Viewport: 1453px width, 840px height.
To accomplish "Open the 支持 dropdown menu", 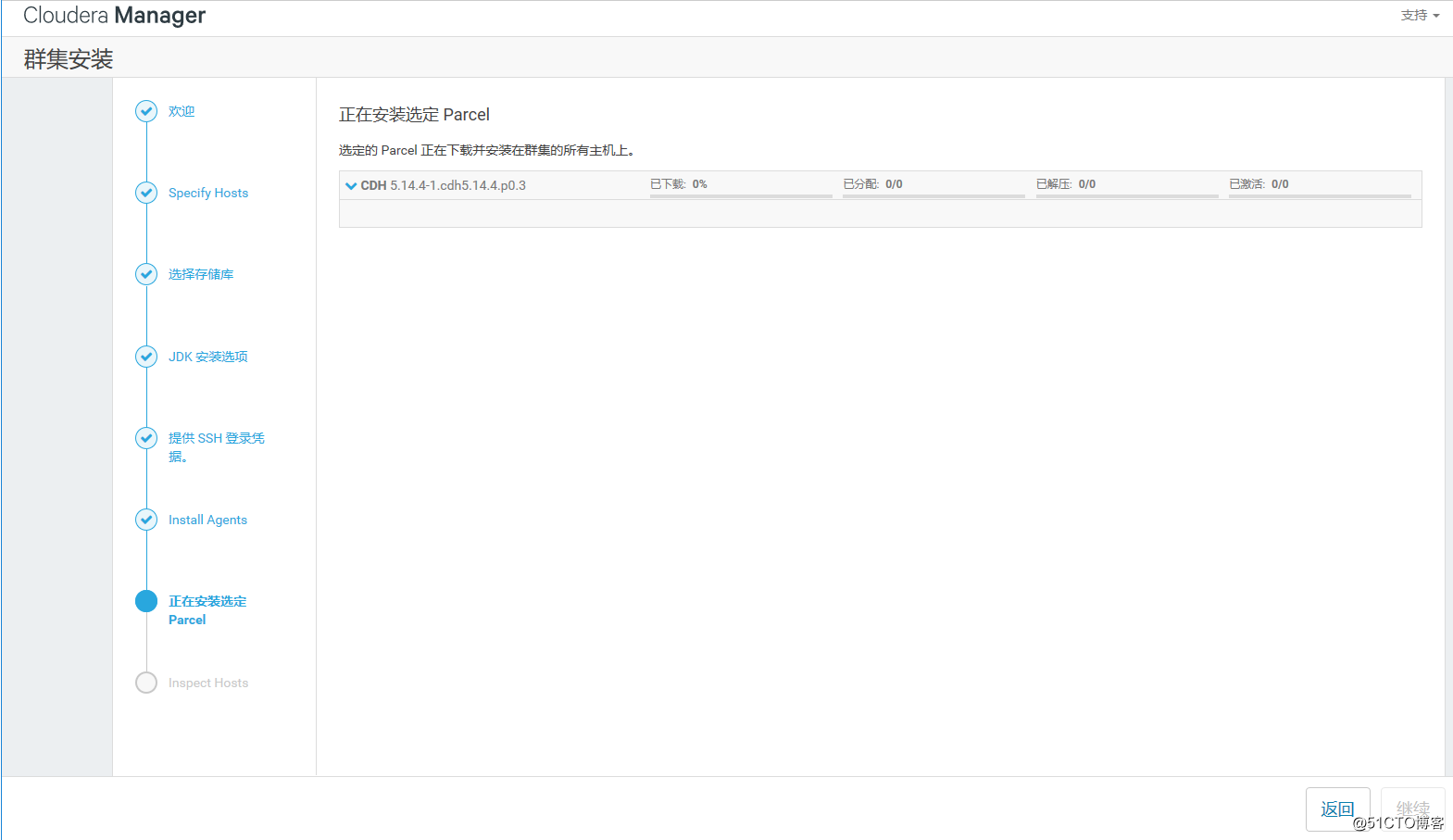I will [x=1420, y=16].
